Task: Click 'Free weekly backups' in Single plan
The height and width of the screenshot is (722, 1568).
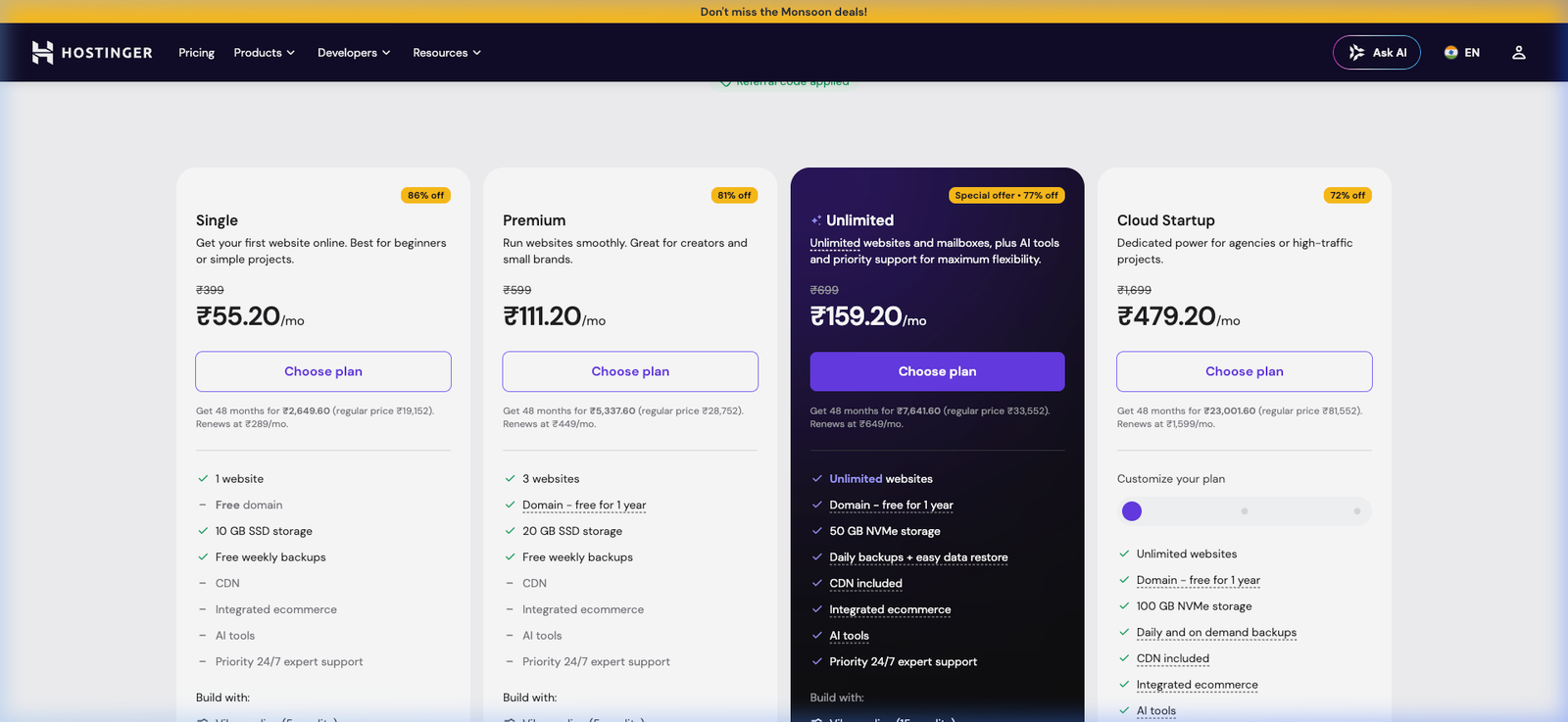Action: (270, 557)
